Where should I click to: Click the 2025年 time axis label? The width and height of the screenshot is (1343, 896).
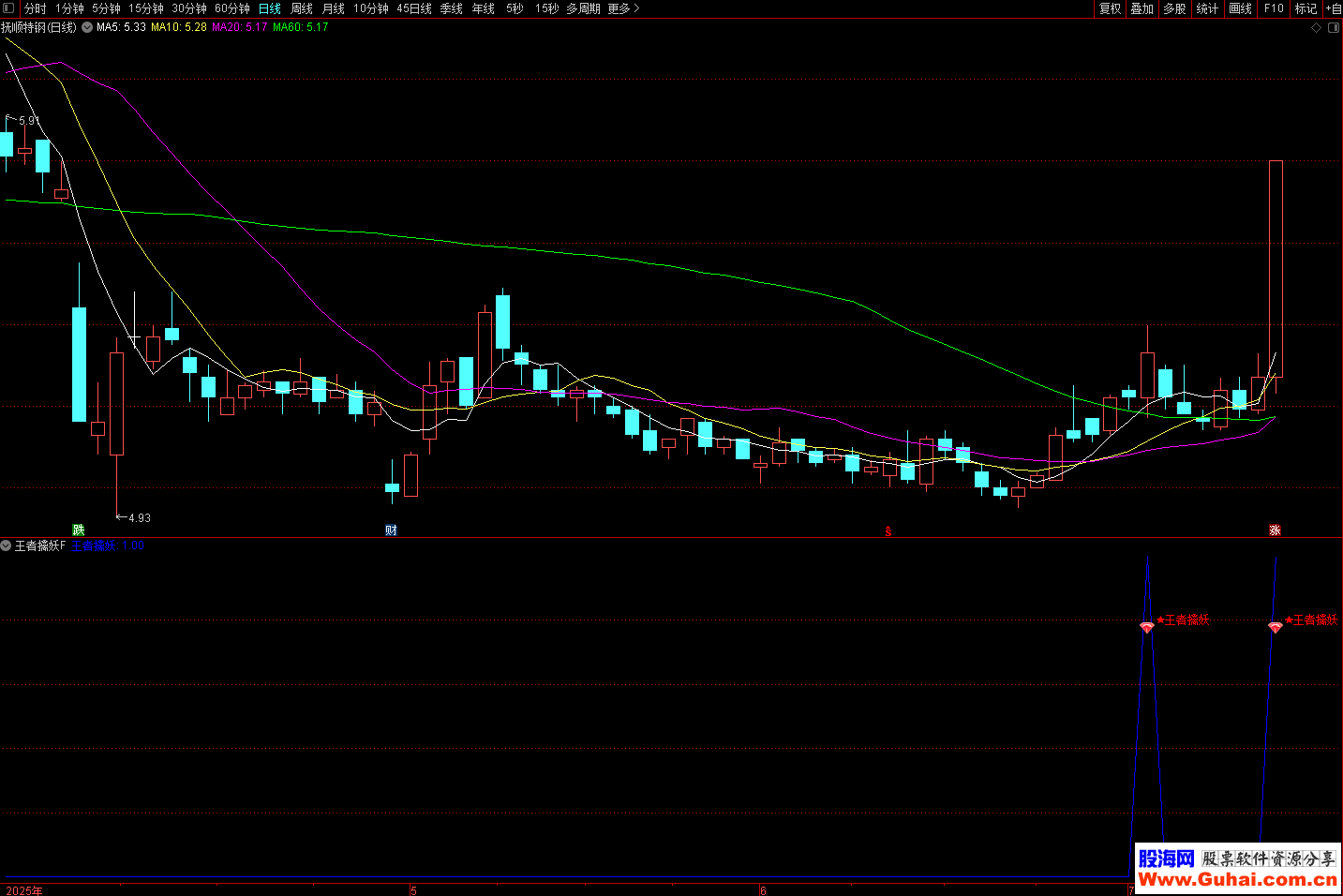pyautogui.click(x=24, y=890)
